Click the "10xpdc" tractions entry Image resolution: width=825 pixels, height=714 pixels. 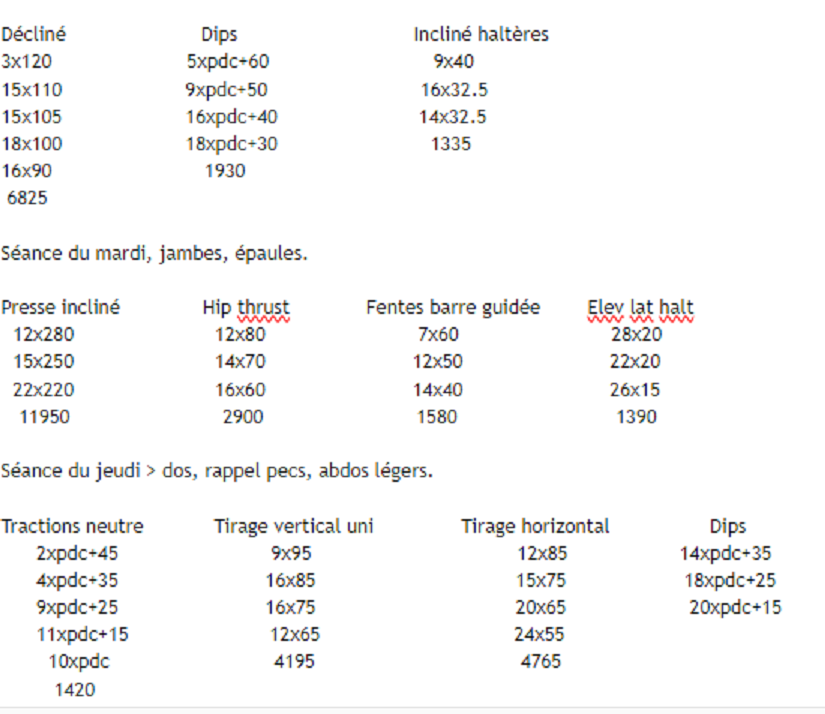79,661
